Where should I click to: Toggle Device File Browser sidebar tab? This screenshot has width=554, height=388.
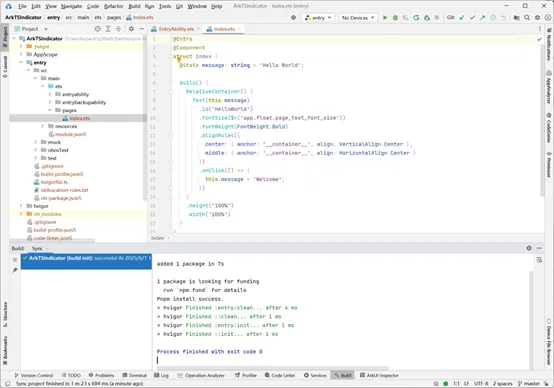click(x=549, y=342)
